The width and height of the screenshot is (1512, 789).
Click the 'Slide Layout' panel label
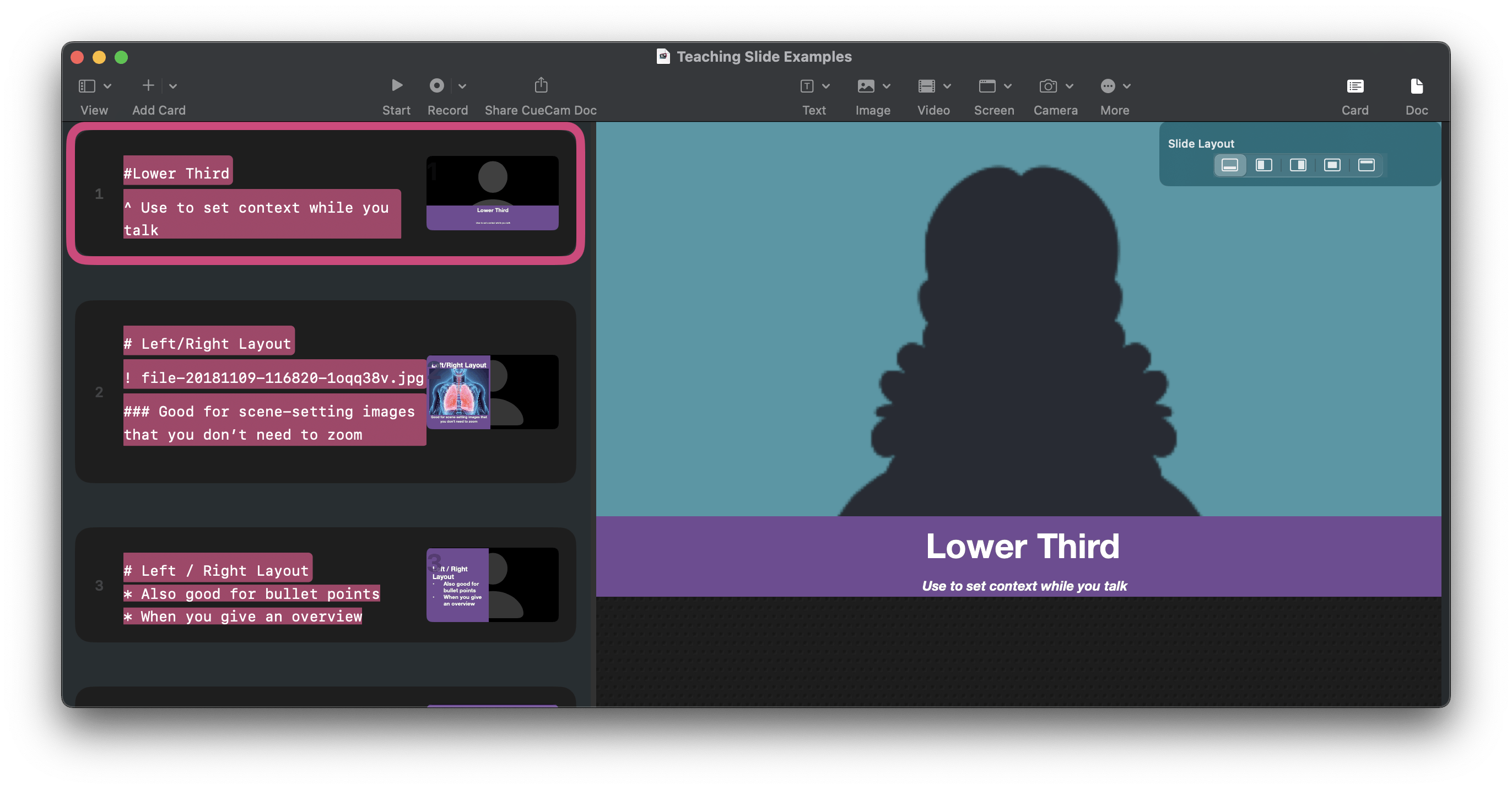point(1201,143)
